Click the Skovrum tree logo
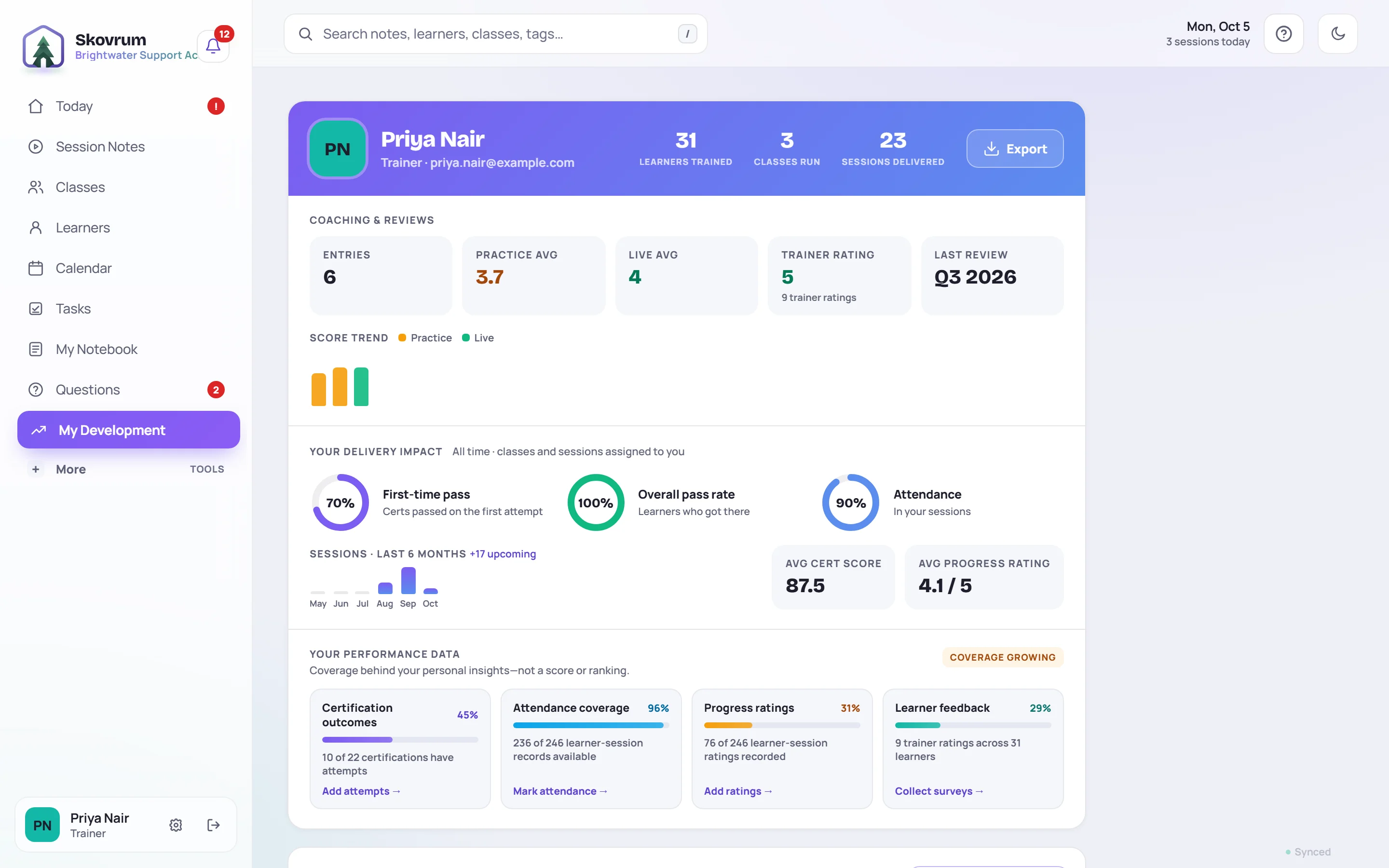 pos(43,46)
